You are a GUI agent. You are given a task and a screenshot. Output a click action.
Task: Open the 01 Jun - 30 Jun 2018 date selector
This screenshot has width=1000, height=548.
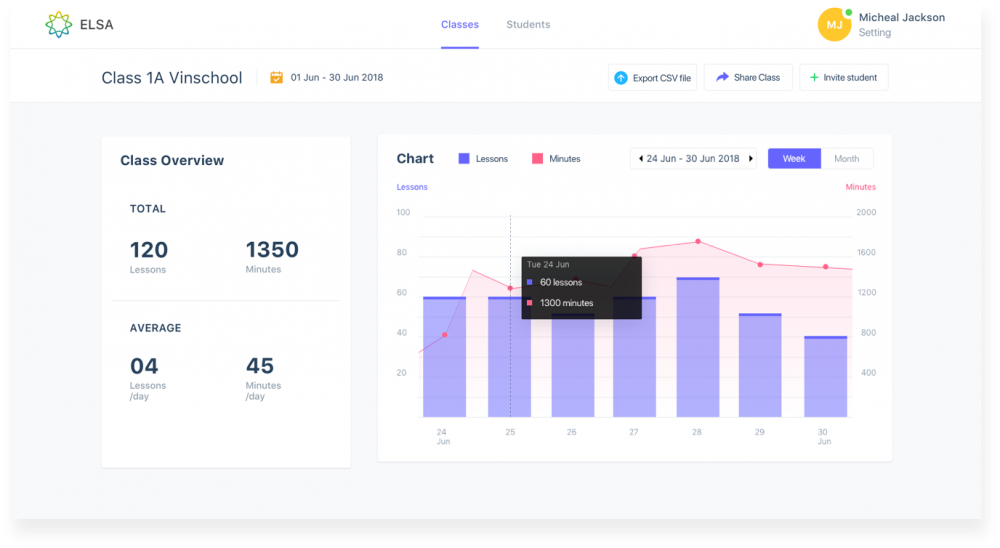336,77
